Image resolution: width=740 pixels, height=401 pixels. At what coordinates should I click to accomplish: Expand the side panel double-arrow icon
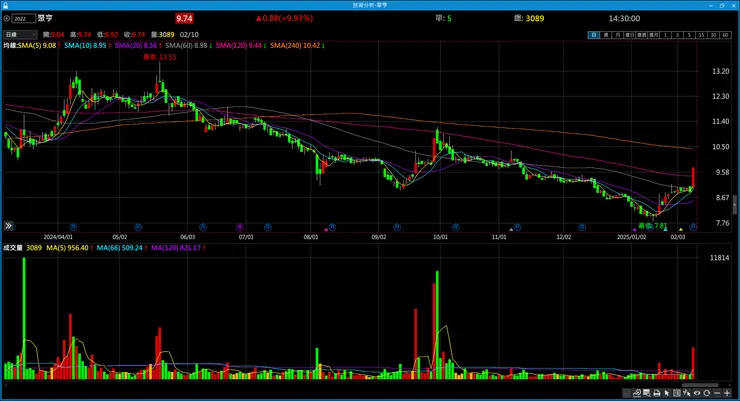coord(8,226)
